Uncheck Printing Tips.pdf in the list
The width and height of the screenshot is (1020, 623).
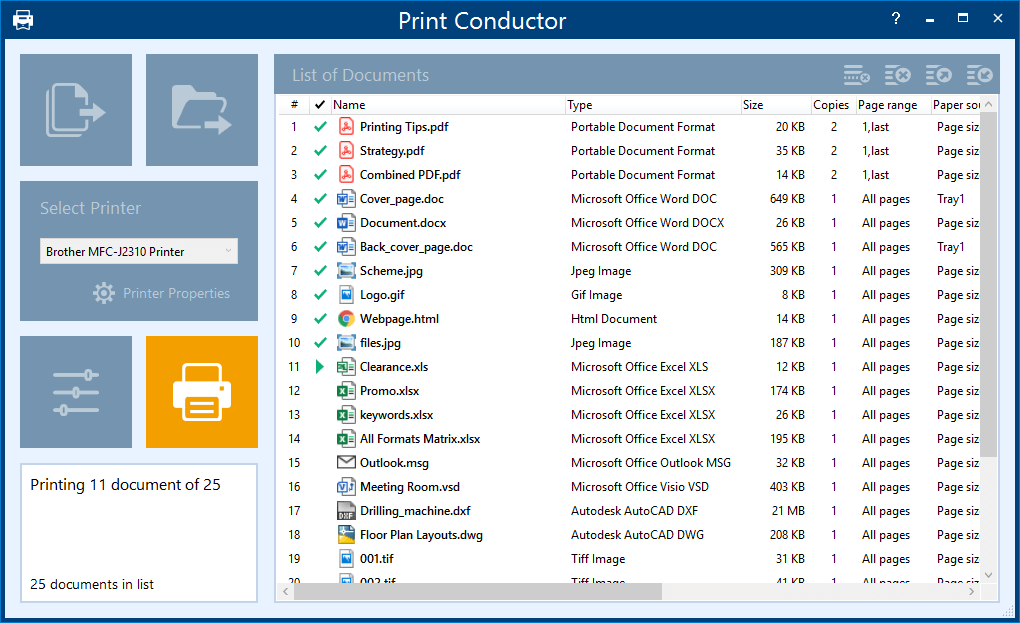coord(319,126)
